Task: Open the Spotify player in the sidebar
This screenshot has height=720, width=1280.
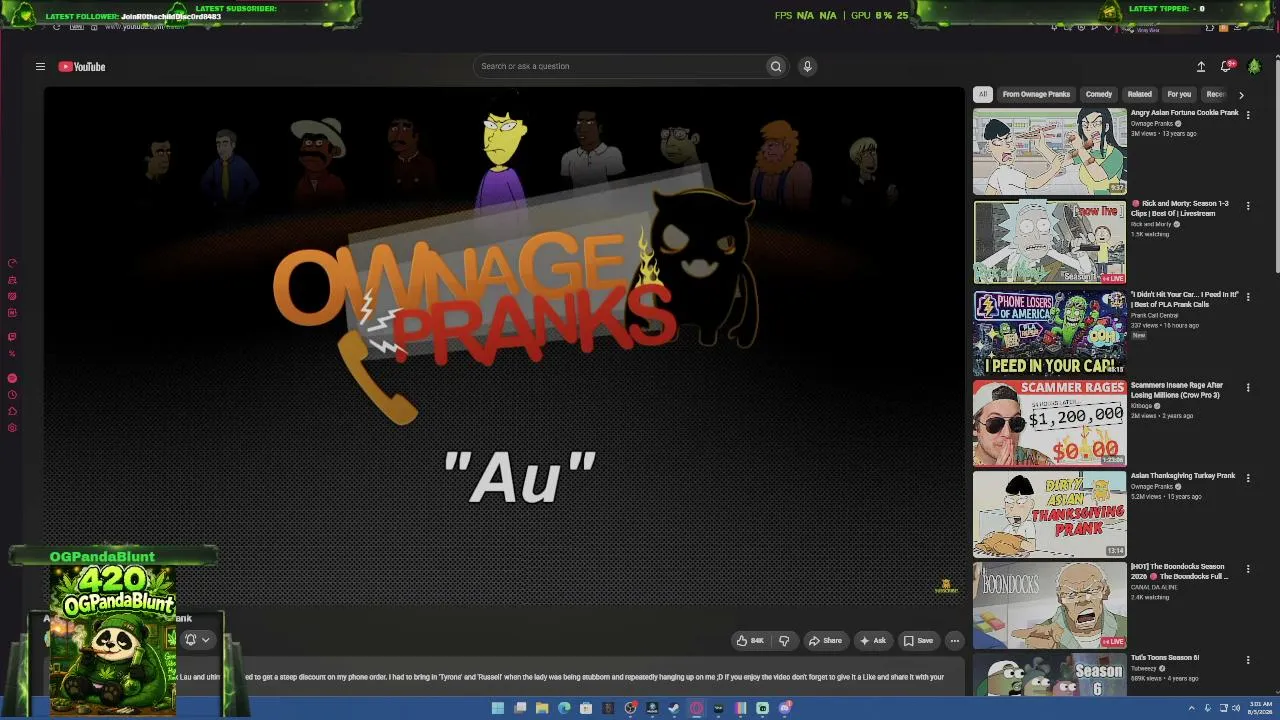Action: pyautogui.click(x=12, y=378)
